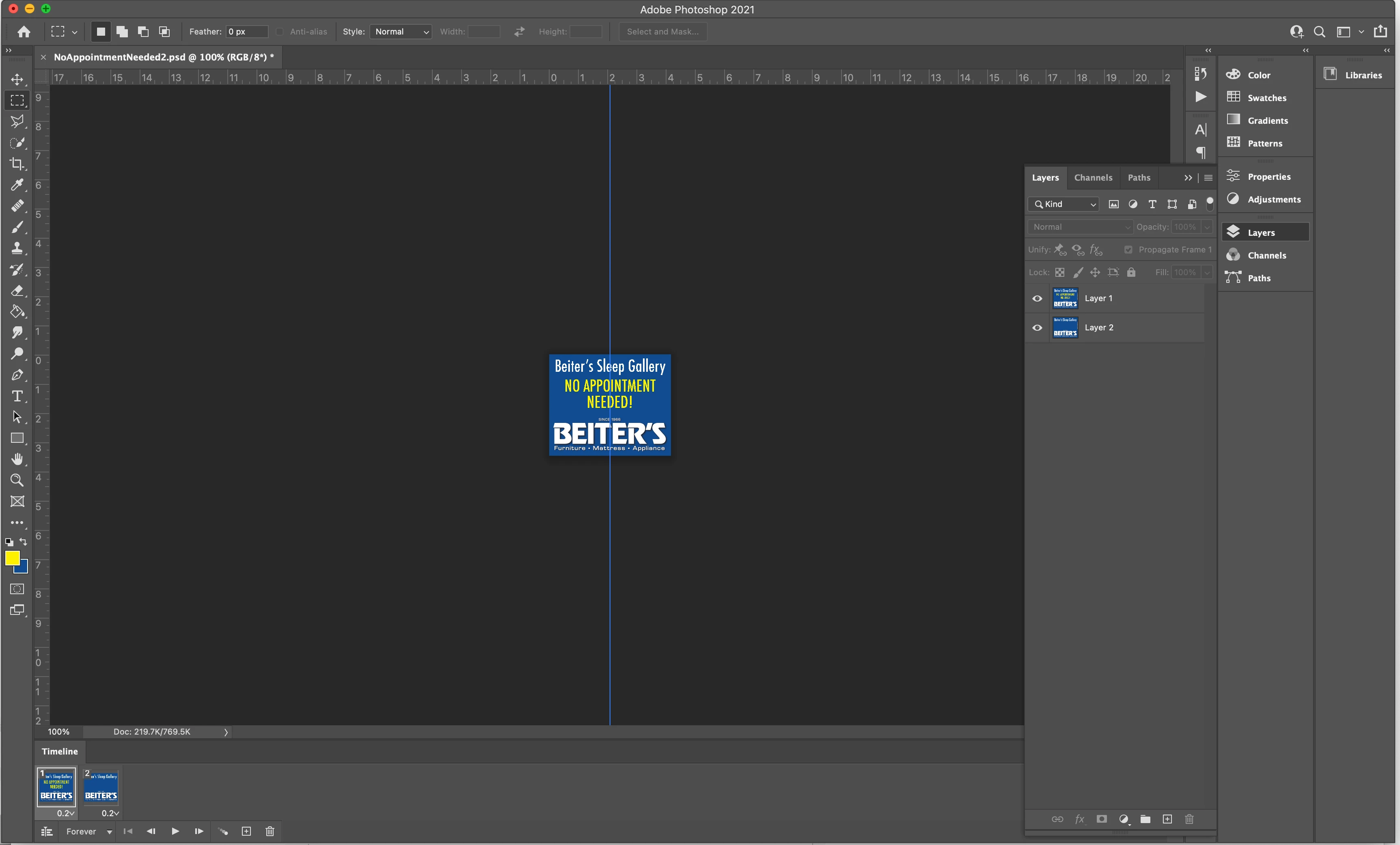This screenshot has width=1400, height=845.
Task: Select the Move tool
Action: [17, 79]
